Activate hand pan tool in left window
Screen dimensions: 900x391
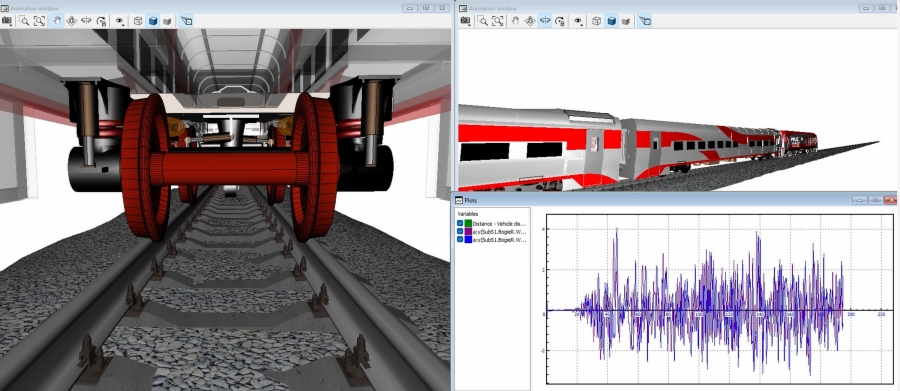click(56, 21)
